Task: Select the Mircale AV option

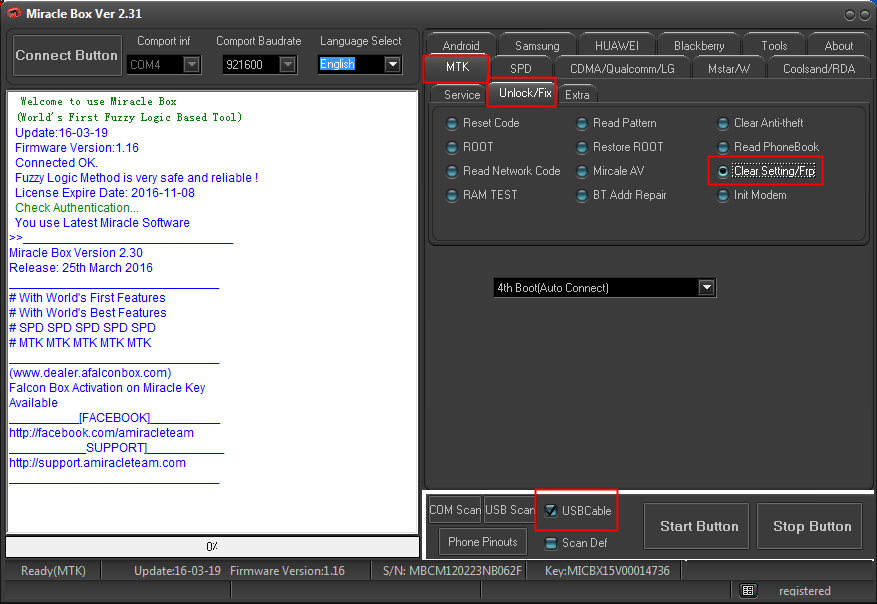Action: (x=610, y=171)
